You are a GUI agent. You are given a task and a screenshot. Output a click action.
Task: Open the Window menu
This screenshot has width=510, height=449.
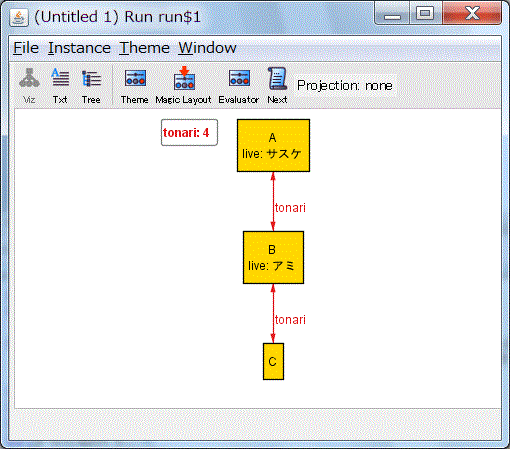[207, 48]
